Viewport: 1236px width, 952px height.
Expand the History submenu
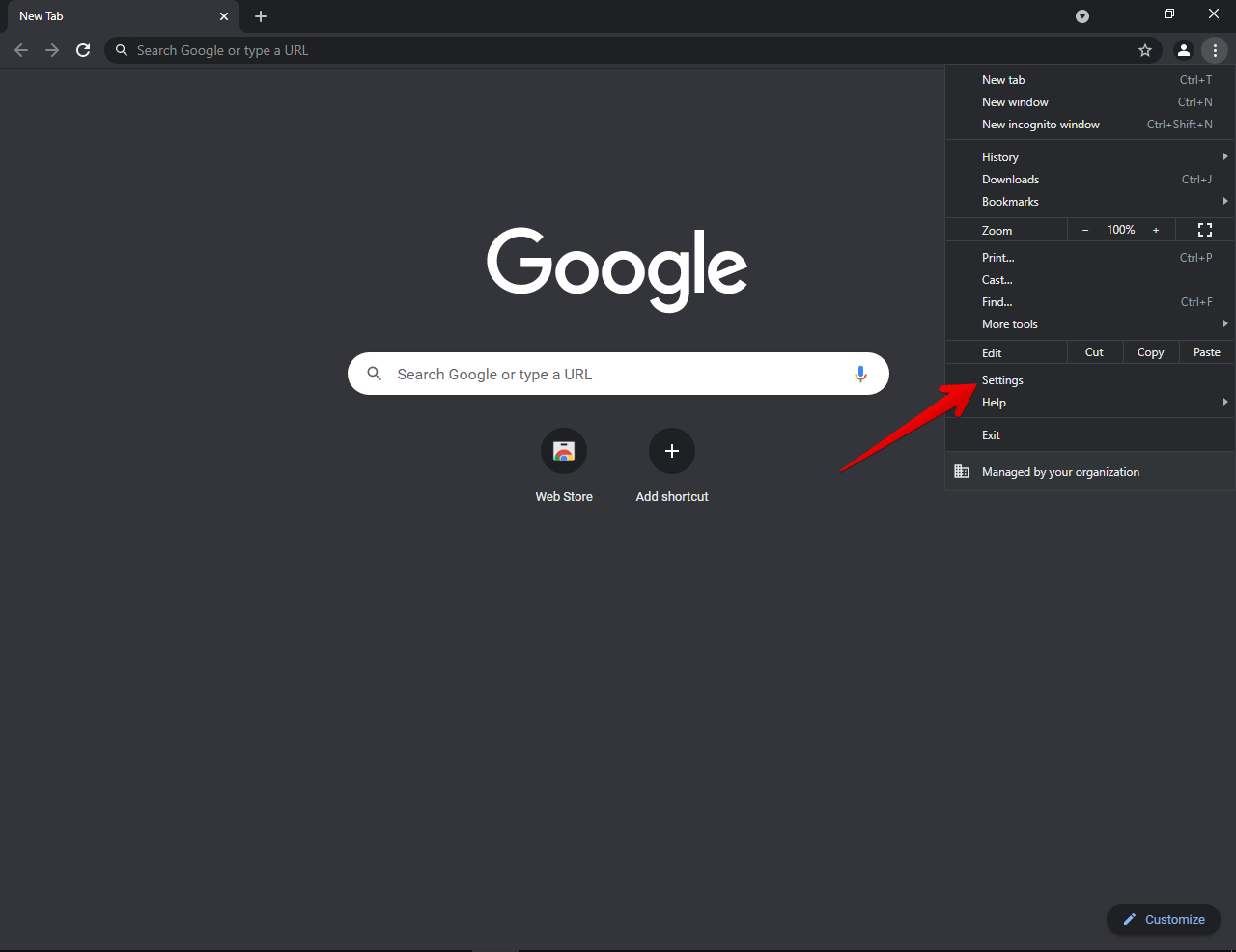[1089, 157]
